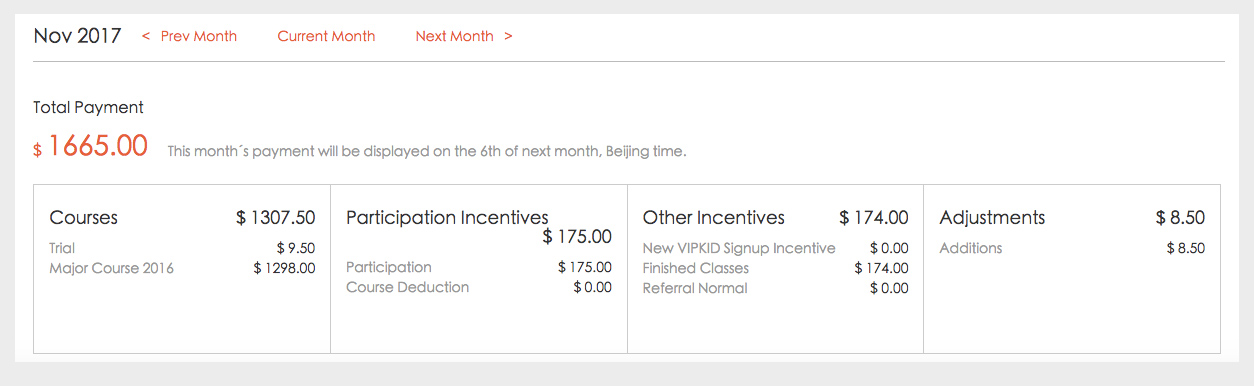Click the Trial row label
1254x386 pixels.
(62, 248)
